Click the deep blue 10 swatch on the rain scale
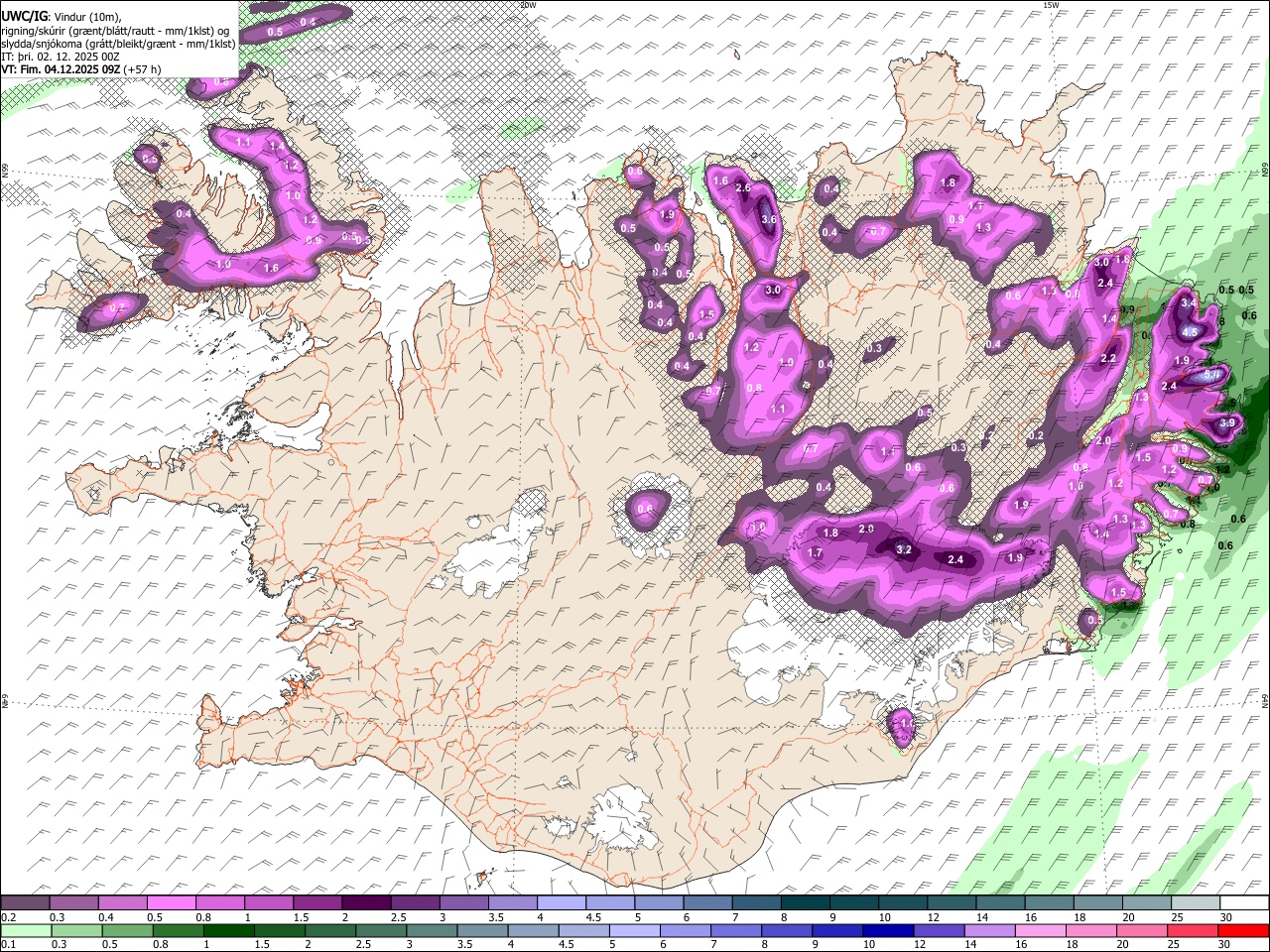1270x952 pixels. pyautogui.click(x=888, y=930)
